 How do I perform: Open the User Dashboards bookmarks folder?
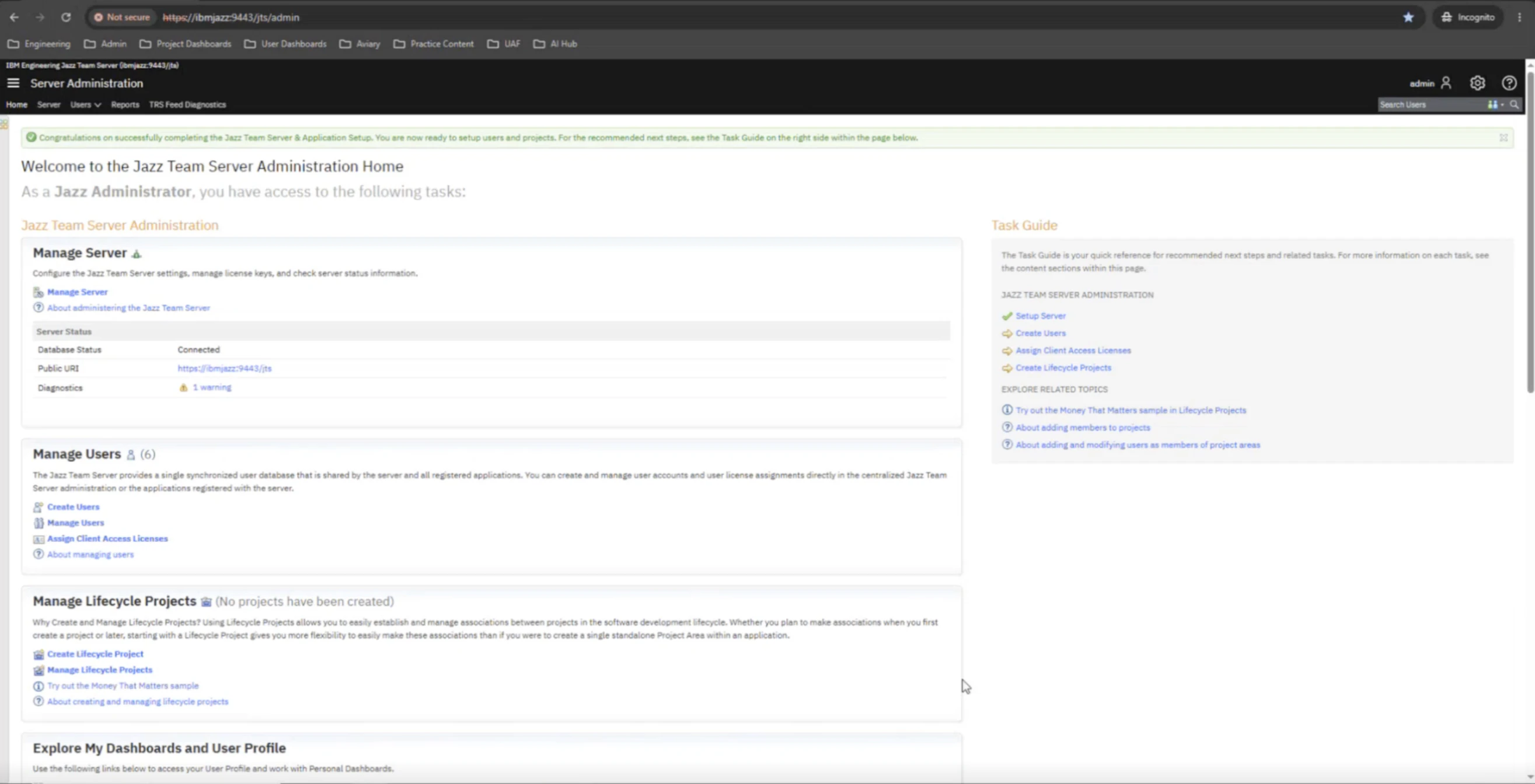[x=285, y=44]
